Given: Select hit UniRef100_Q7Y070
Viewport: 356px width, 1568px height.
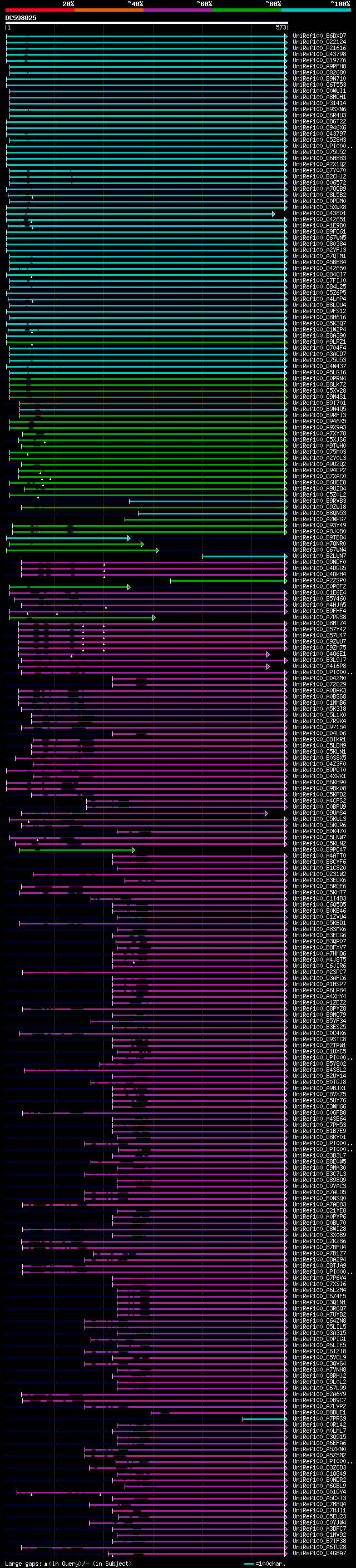Looking at the screenshot, I should pos(319,170).
